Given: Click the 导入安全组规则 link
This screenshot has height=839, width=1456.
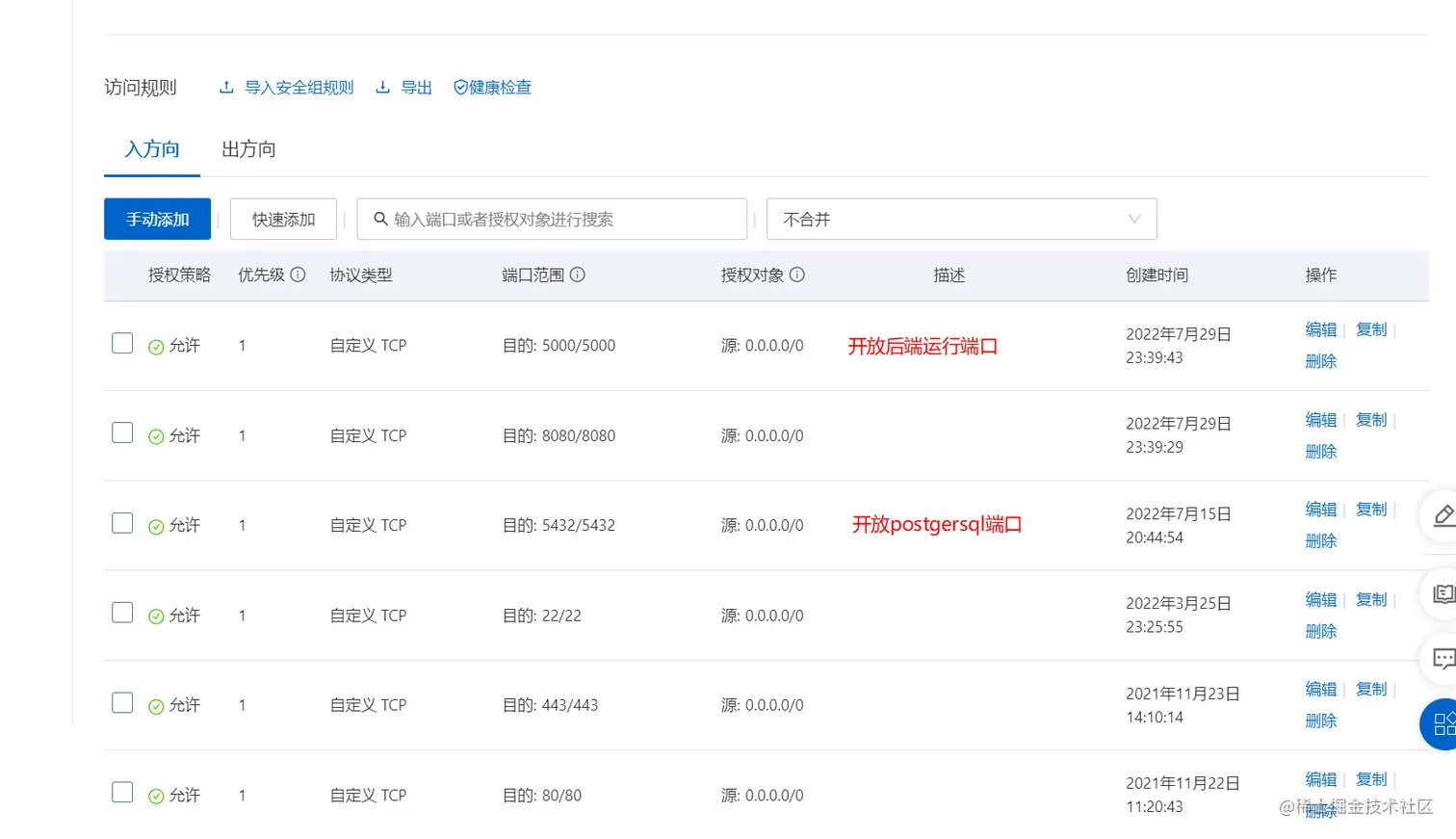Looking at the screenshot, I should (299, 88).
